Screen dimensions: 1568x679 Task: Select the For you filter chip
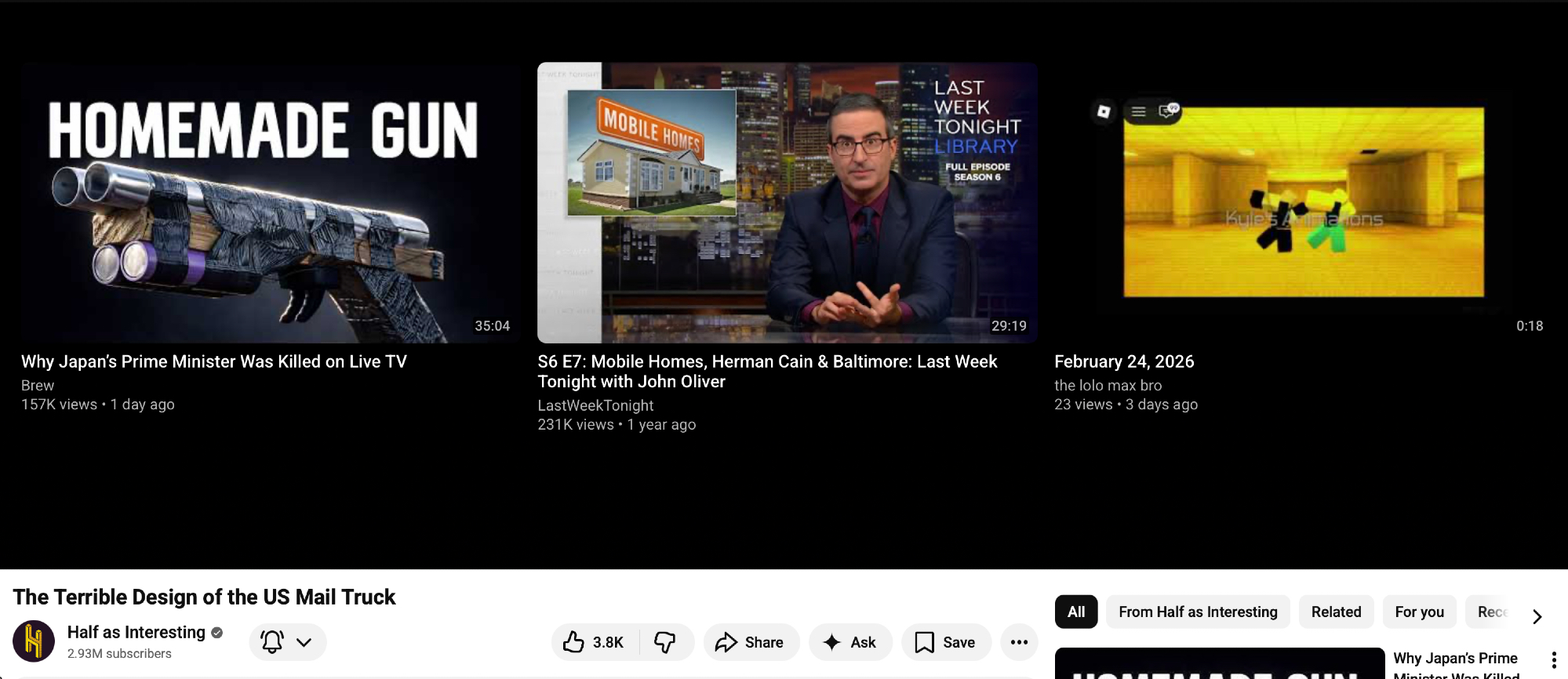click(x=1419, y=612)
